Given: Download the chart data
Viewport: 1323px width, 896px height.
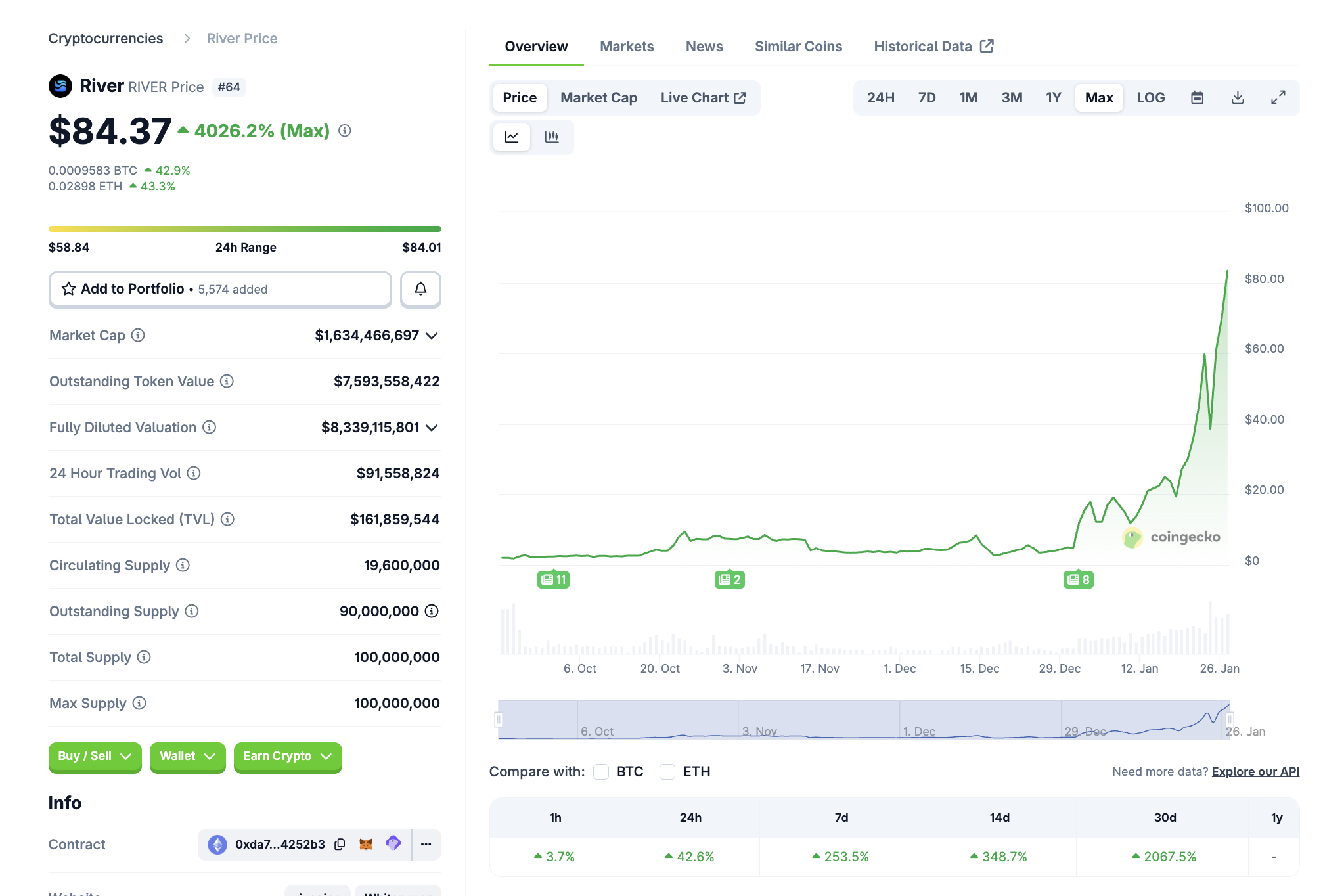Looking at the screenshot, I should pyautogui.click(x=1238, y=98).
